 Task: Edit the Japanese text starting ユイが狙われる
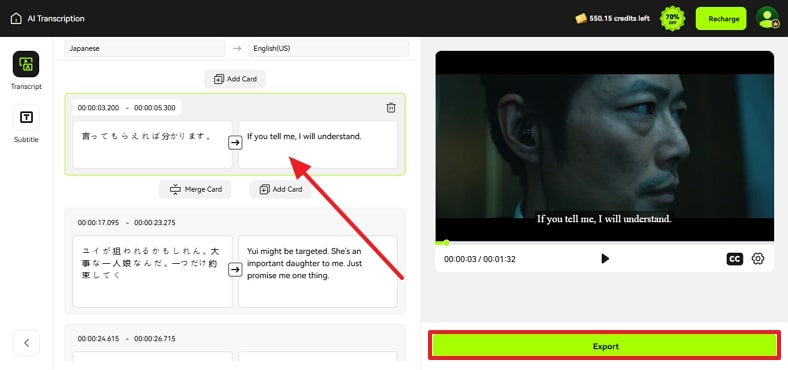(152, 271)
